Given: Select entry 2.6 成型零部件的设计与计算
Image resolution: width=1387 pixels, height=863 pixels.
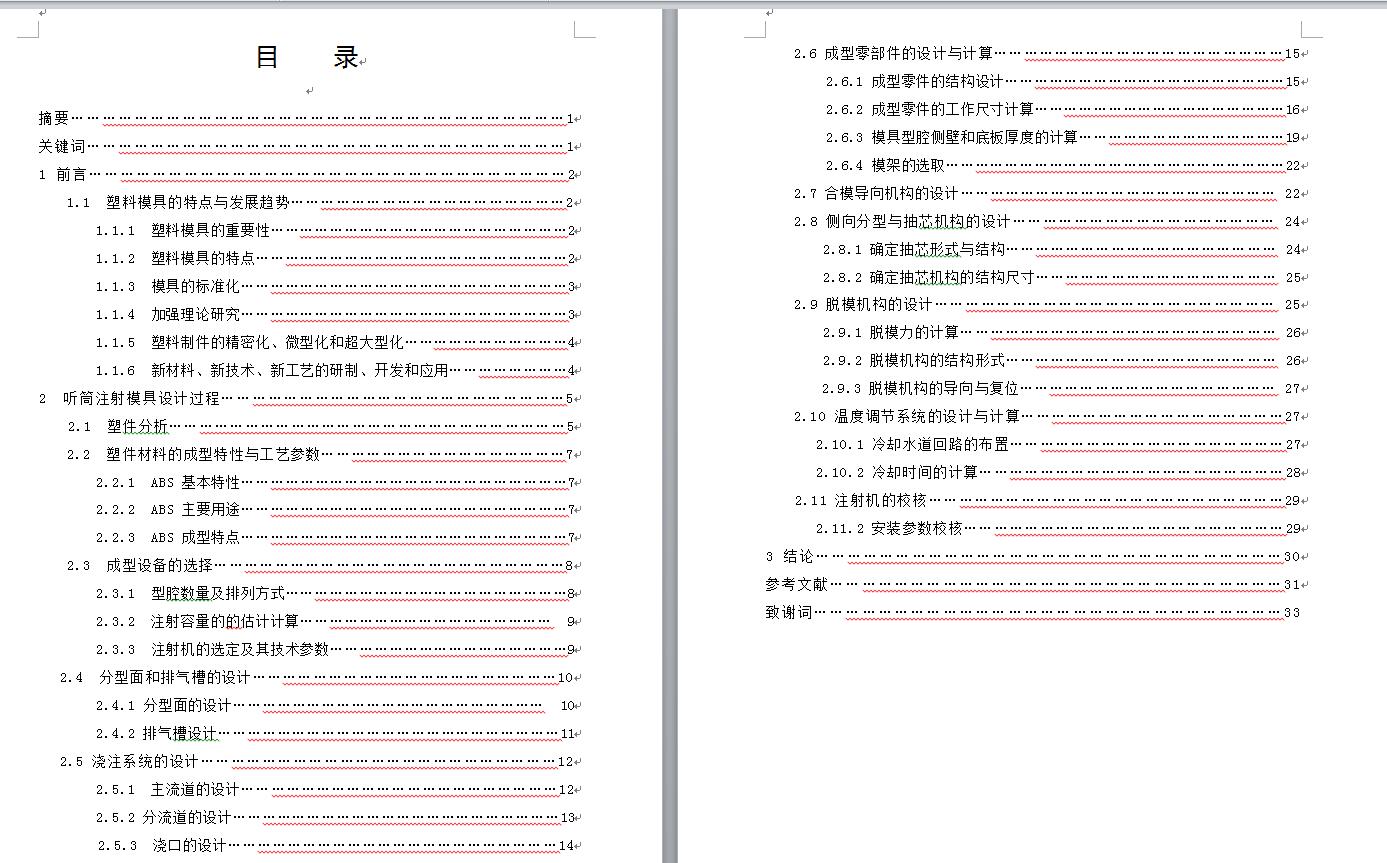Looking at the screenshot, I should tap(1047, 53).
